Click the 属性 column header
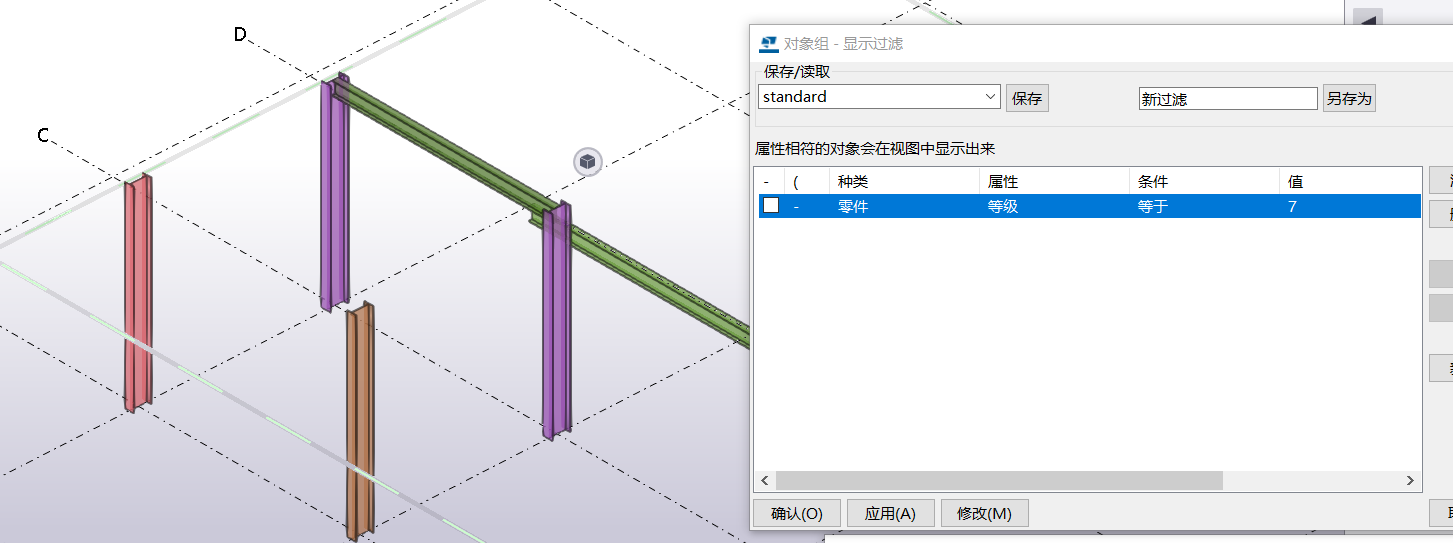1453x543 pixels. (x=1054, y=182)
